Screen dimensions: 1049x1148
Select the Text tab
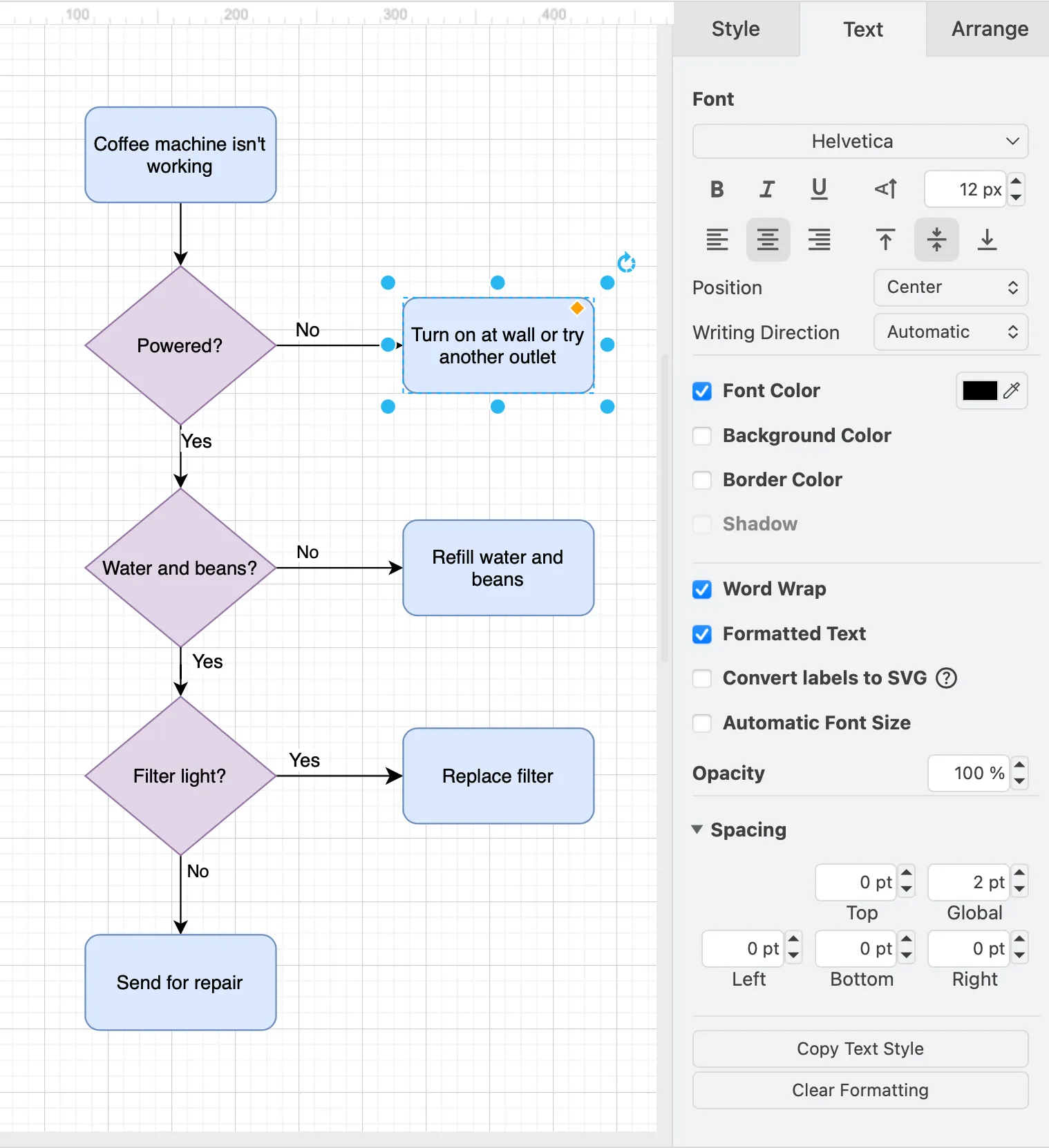[x=863, y=29]
